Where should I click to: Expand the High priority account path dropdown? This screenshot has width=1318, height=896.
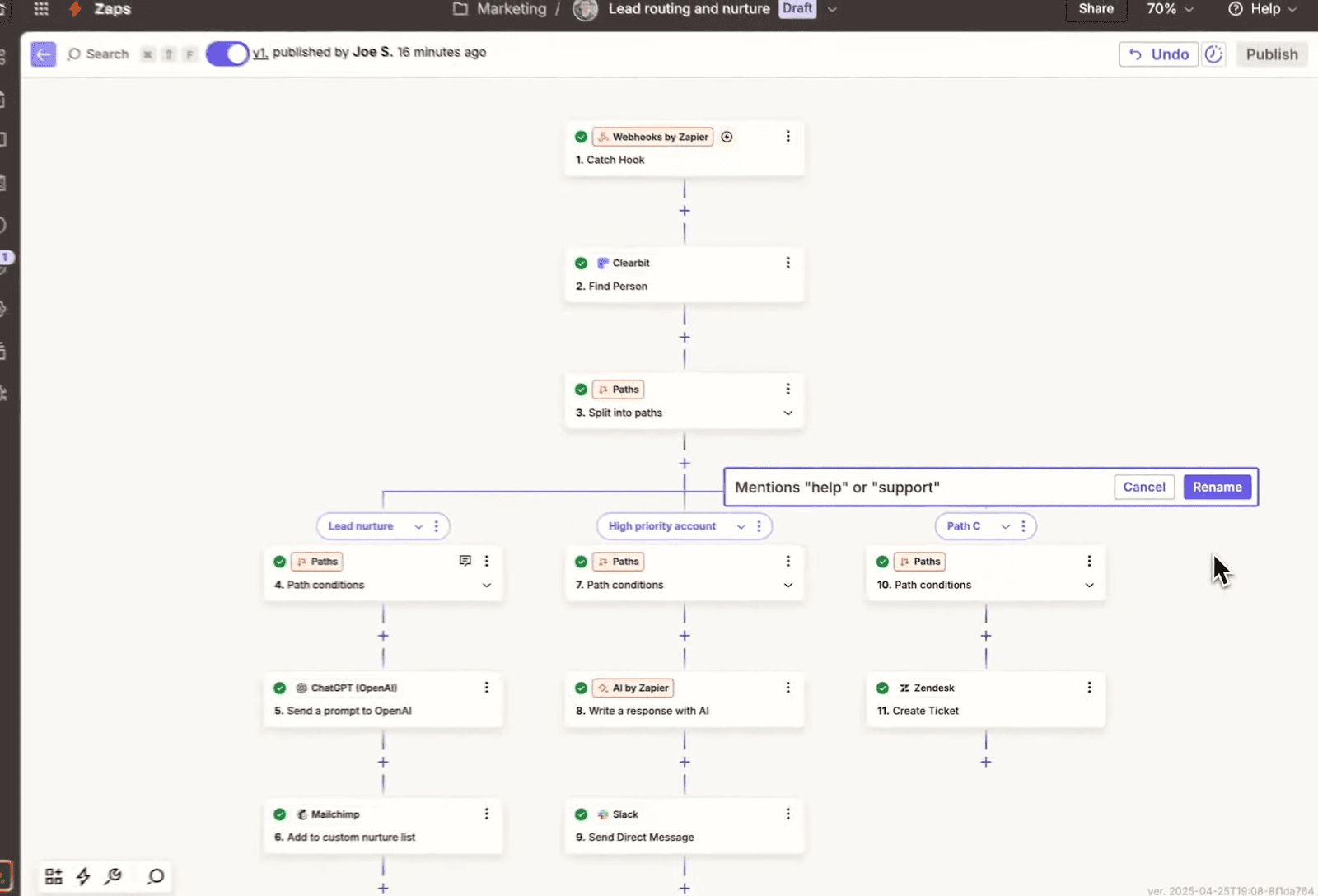point(741,526)
